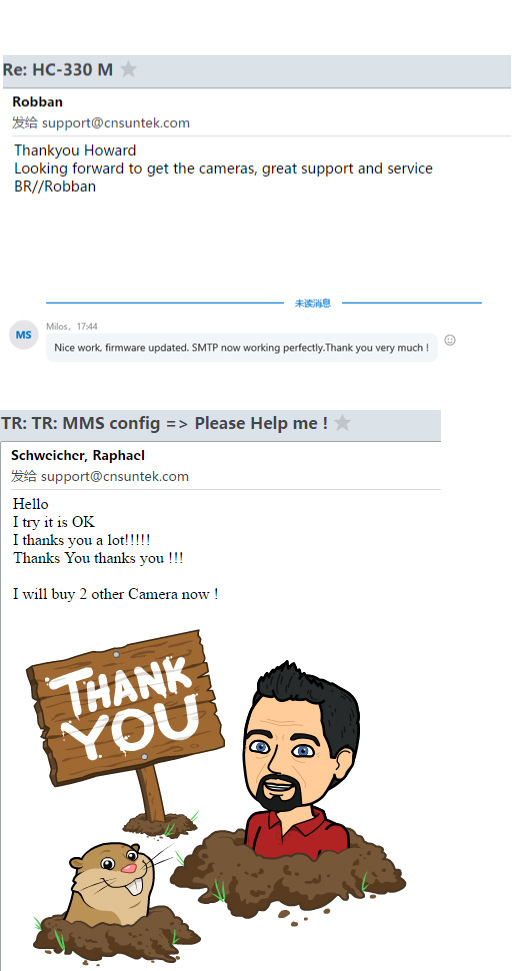Click the Thank You wooden sign image

pyautogui.click(x=126, y=708)
